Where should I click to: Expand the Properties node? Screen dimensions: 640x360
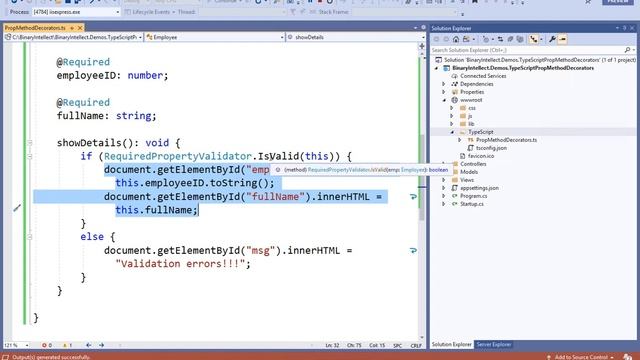click(444, 92)
